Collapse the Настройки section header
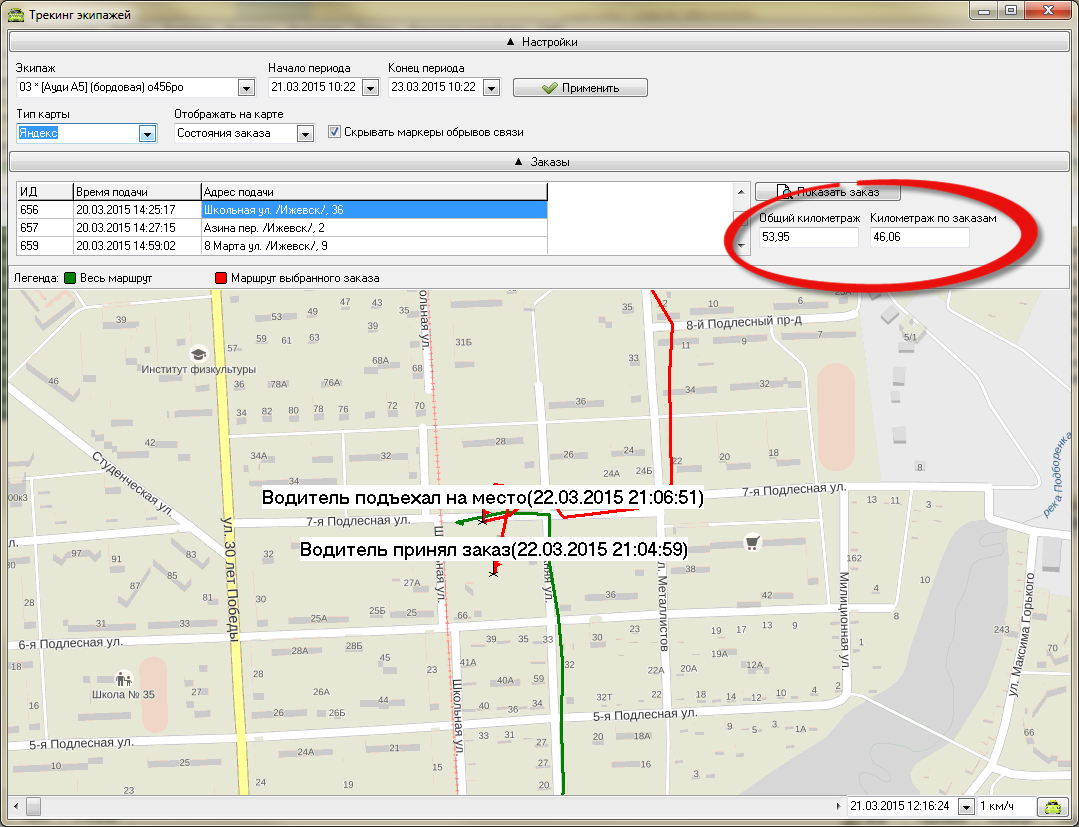Image resolution: width=1079 pixels, height=827 pixels. coord(541,42)
